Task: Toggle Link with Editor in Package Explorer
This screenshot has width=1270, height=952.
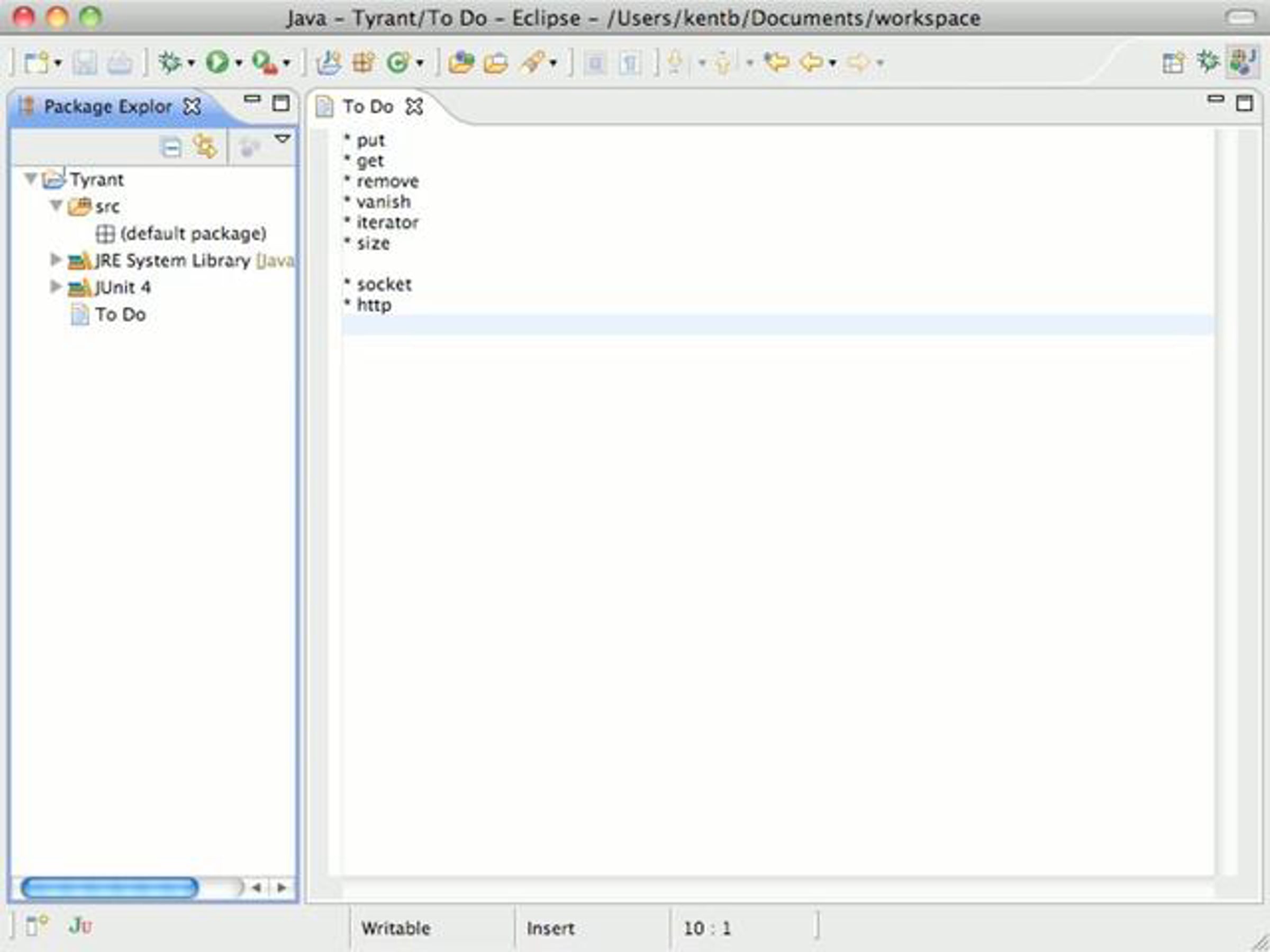Action: (205, 147)
